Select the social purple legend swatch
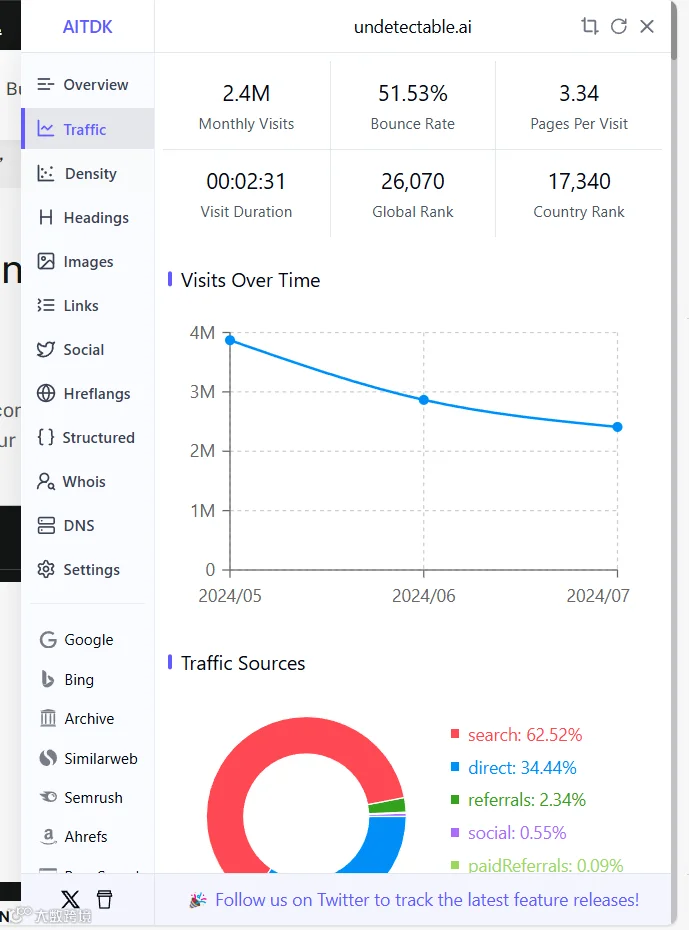 tap(455, 832)
